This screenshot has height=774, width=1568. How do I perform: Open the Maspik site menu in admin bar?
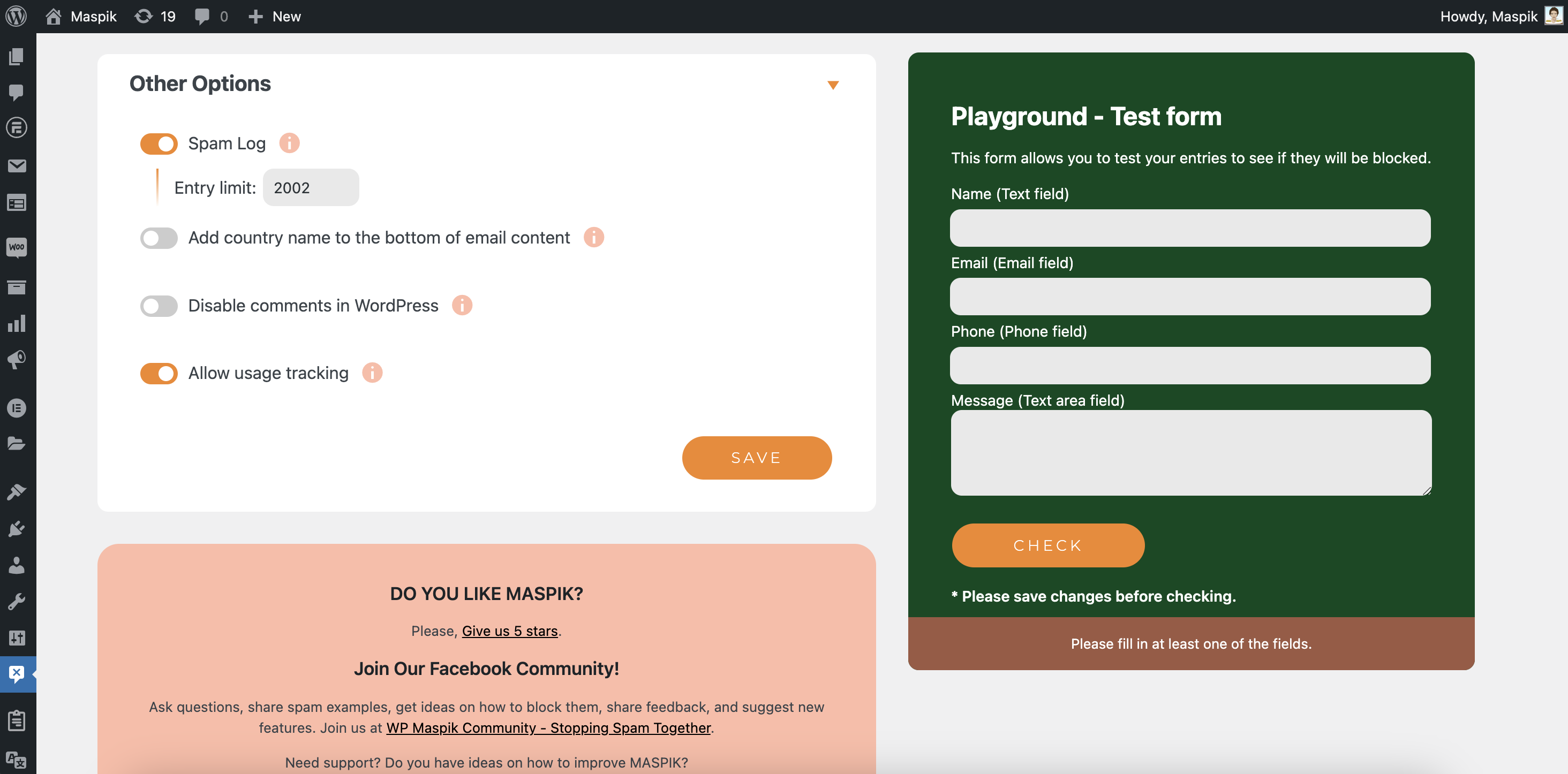[81, 17]
